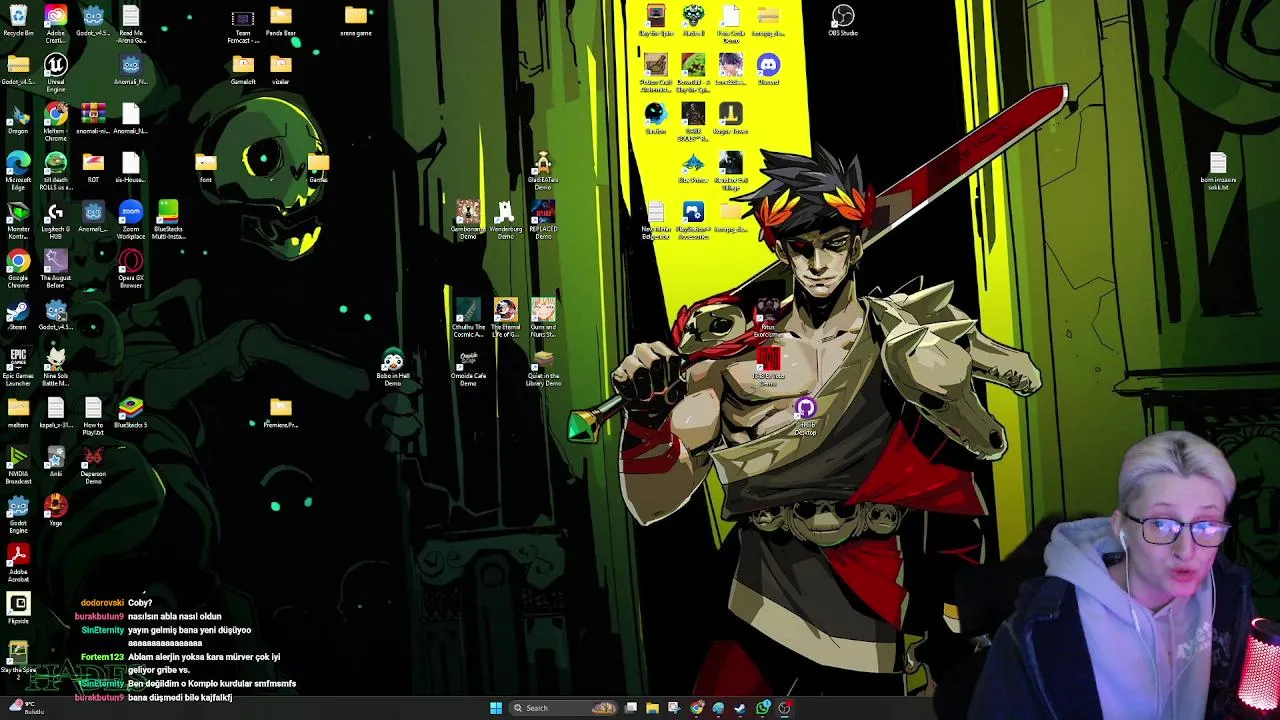Open How to Play.txt file

[93, 416]
